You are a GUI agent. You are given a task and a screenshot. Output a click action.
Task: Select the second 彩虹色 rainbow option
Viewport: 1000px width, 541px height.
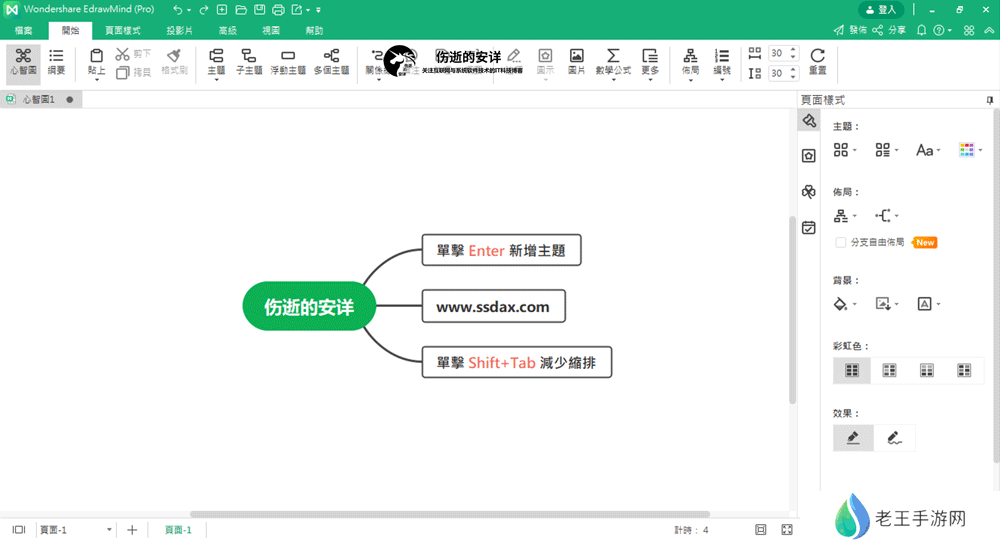pyautogui.click(x=889, y=370)
